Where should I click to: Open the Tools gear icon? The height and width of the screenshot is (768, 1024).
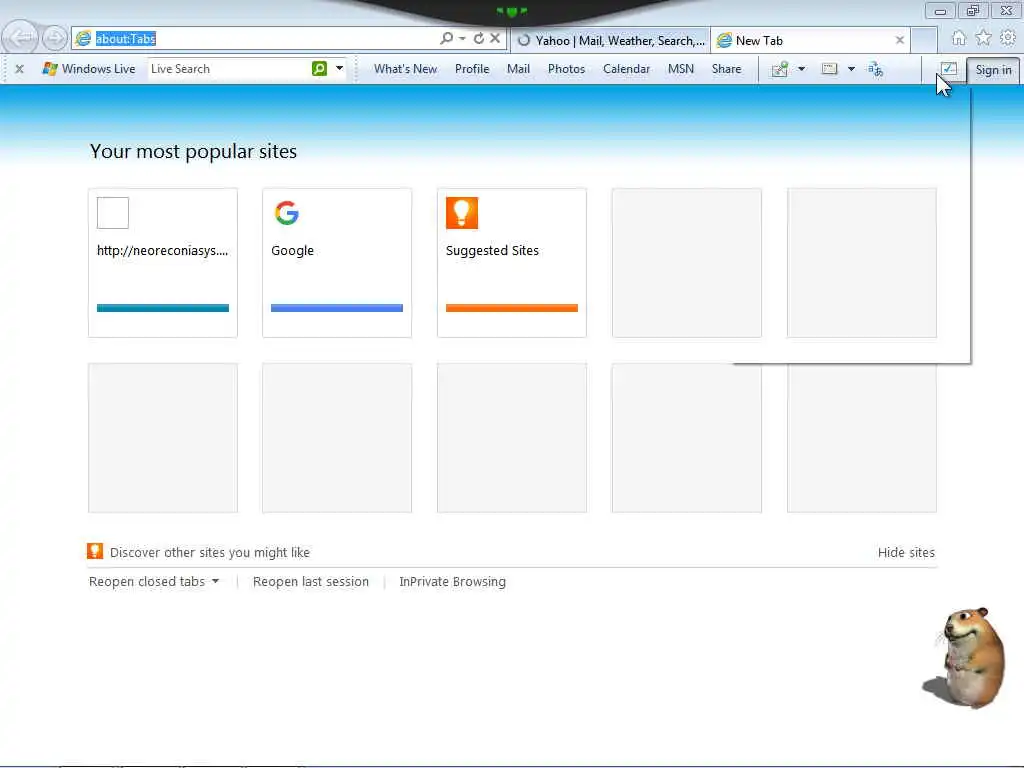(x=1008, y=39)
